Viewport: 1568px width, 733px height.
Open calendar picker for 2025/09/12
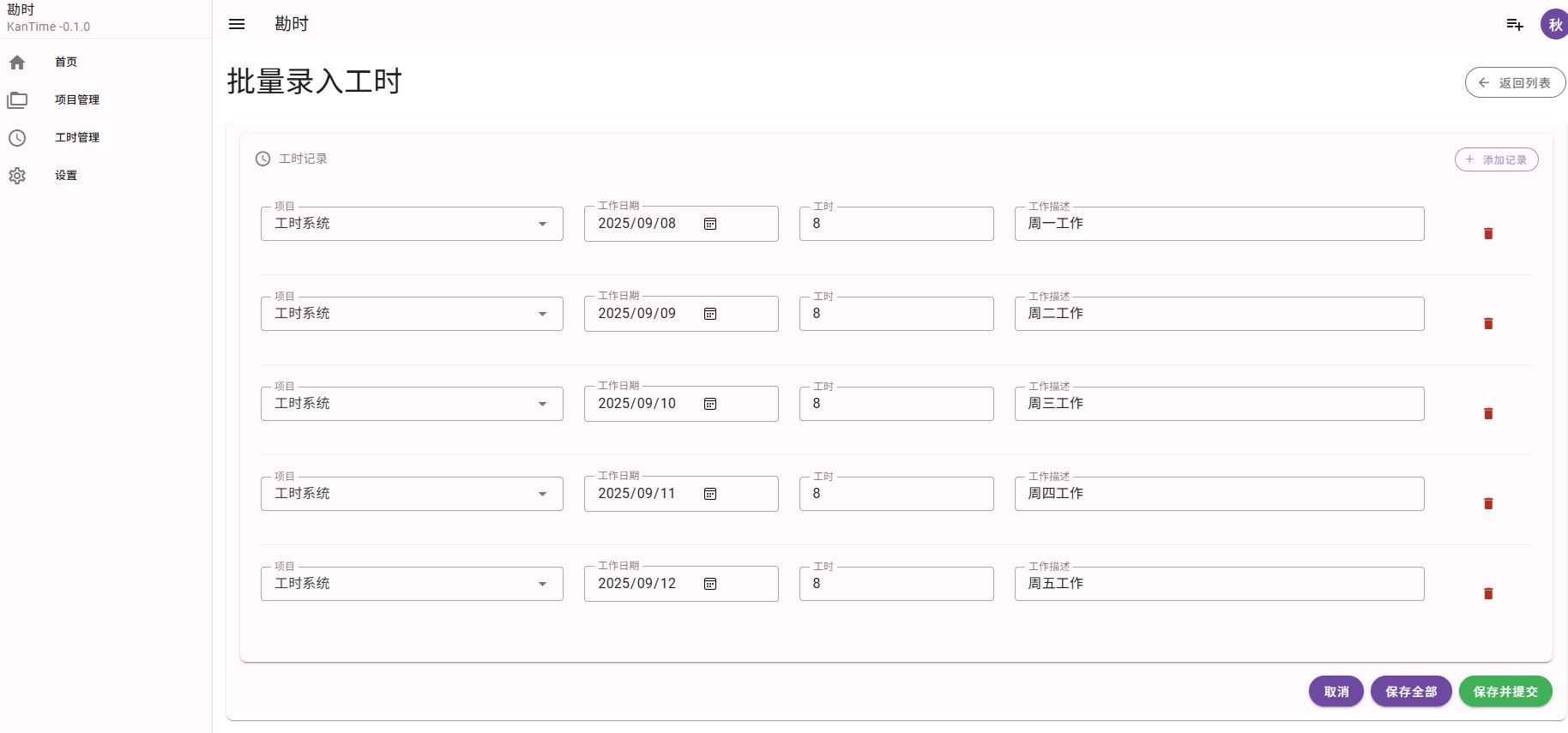(x=710, y=583)
